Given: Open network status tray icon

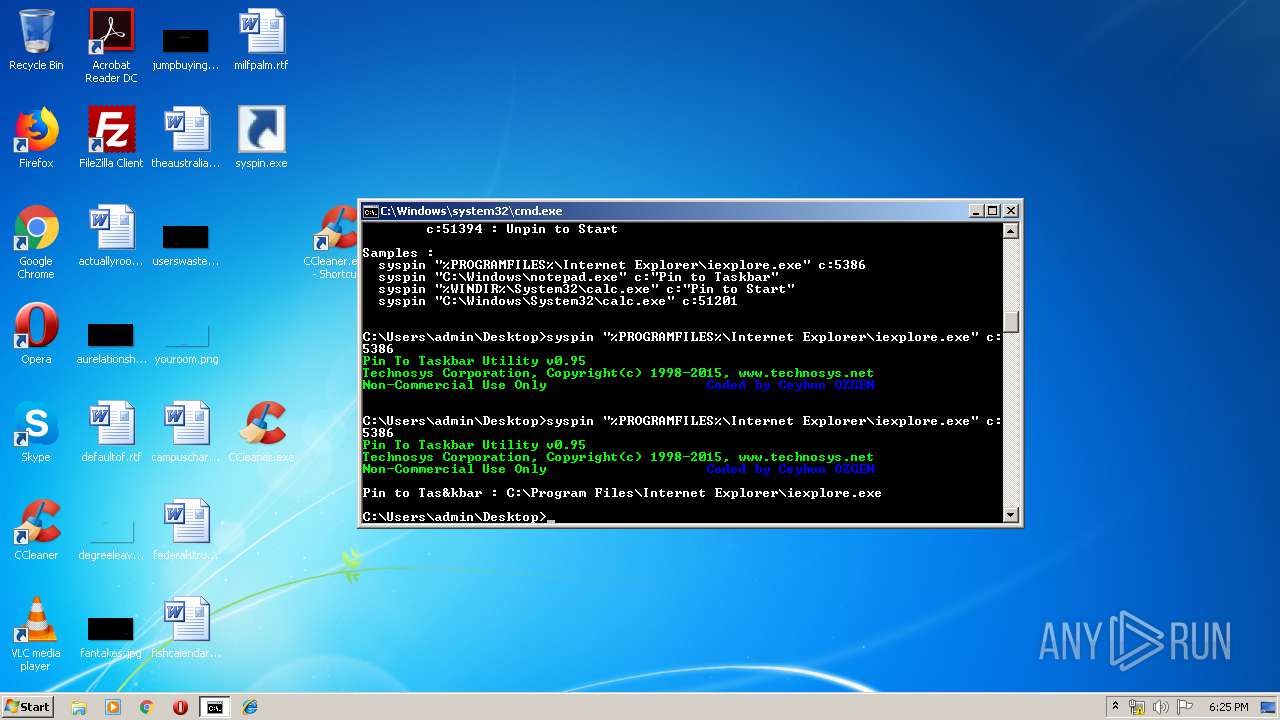Looking at the screenshot, I should (x=1137, y=707).
